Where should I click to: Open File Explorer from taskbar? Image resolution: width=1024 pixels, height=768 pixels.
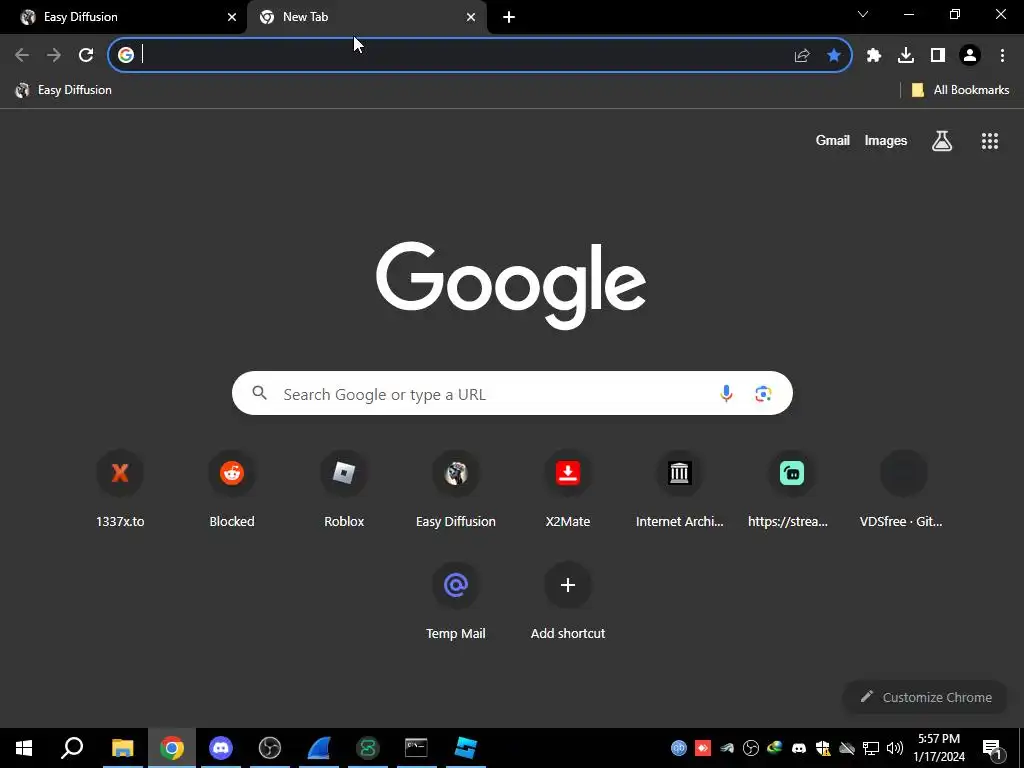click(x=122, y=748)
